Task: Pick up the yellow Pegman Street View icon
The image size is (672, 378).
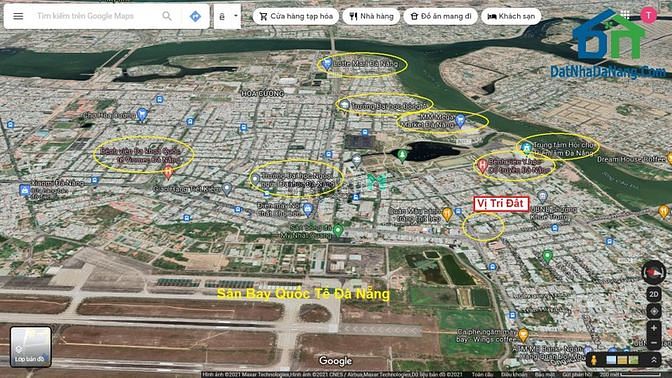Action: tap(594, 360)
